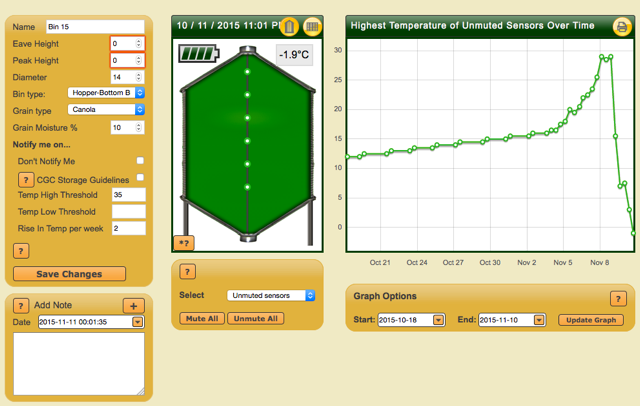This screenshot has height=406, width=640.
Task: Click the *? button under bin diagram
Action: click(184, 243)
